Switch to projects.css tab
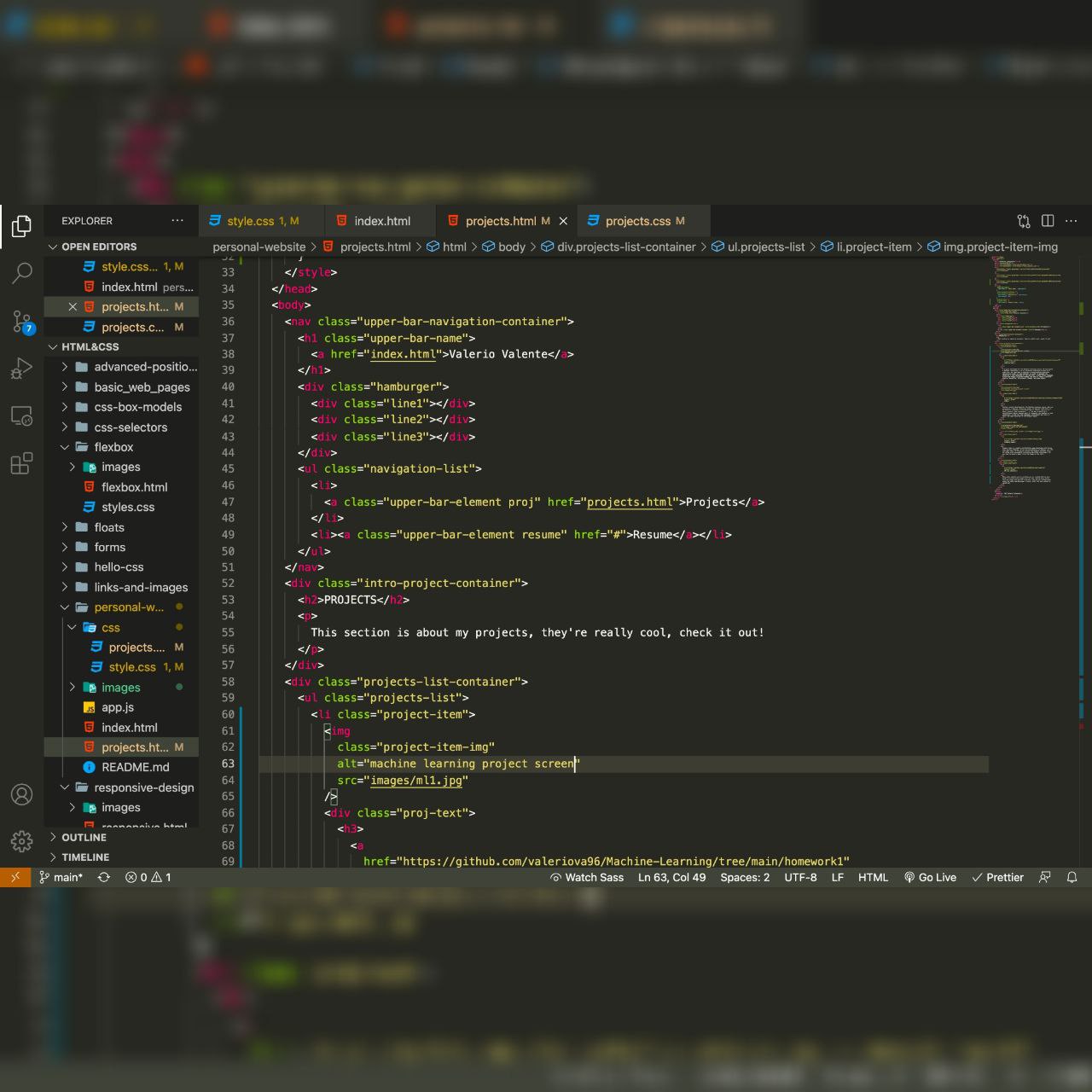This screenshot has height=1092, width=1092. (x=643, y=221)
